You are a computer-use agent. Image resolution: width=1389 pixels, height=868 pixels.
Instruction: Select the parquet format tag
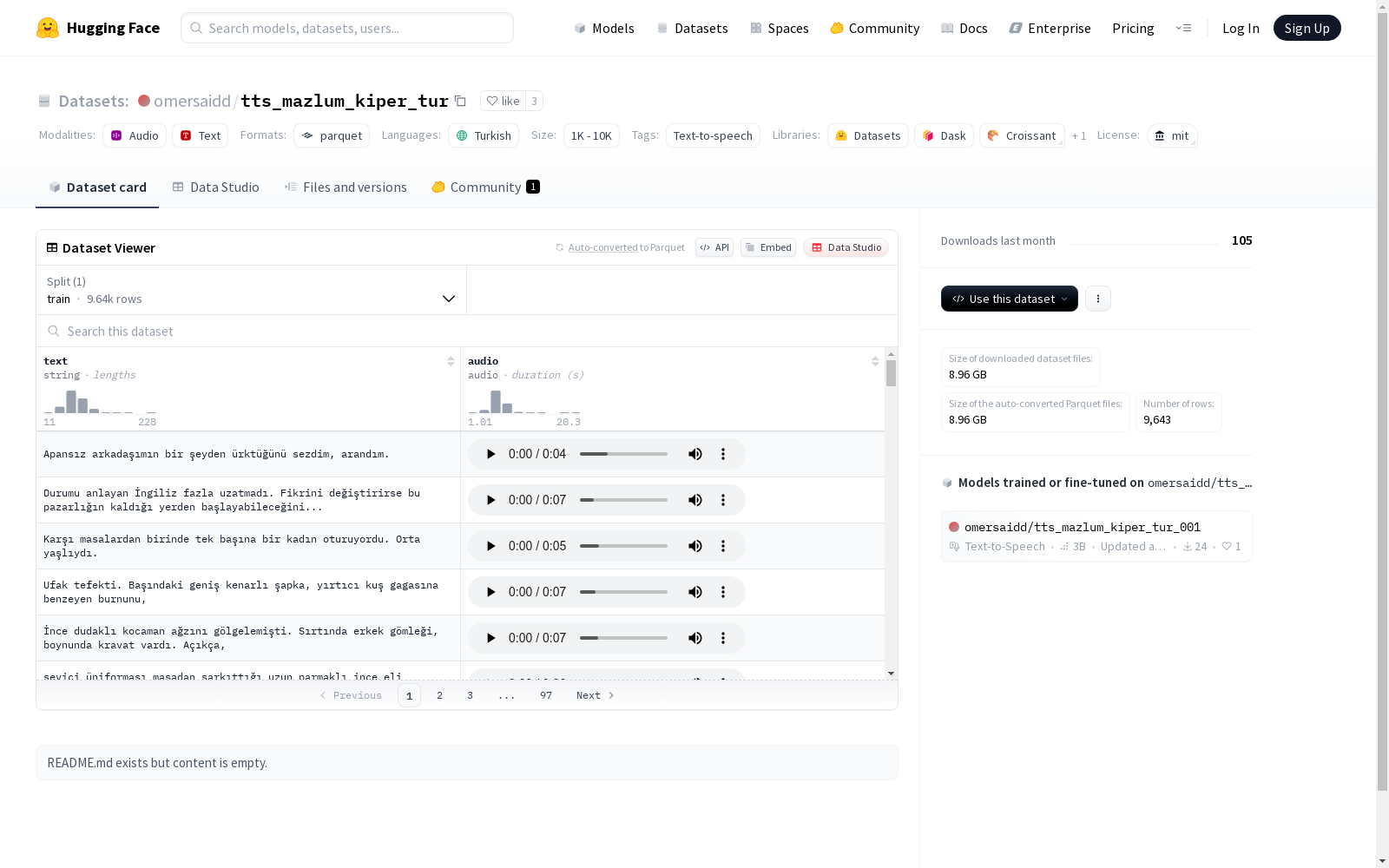(332, 135)
